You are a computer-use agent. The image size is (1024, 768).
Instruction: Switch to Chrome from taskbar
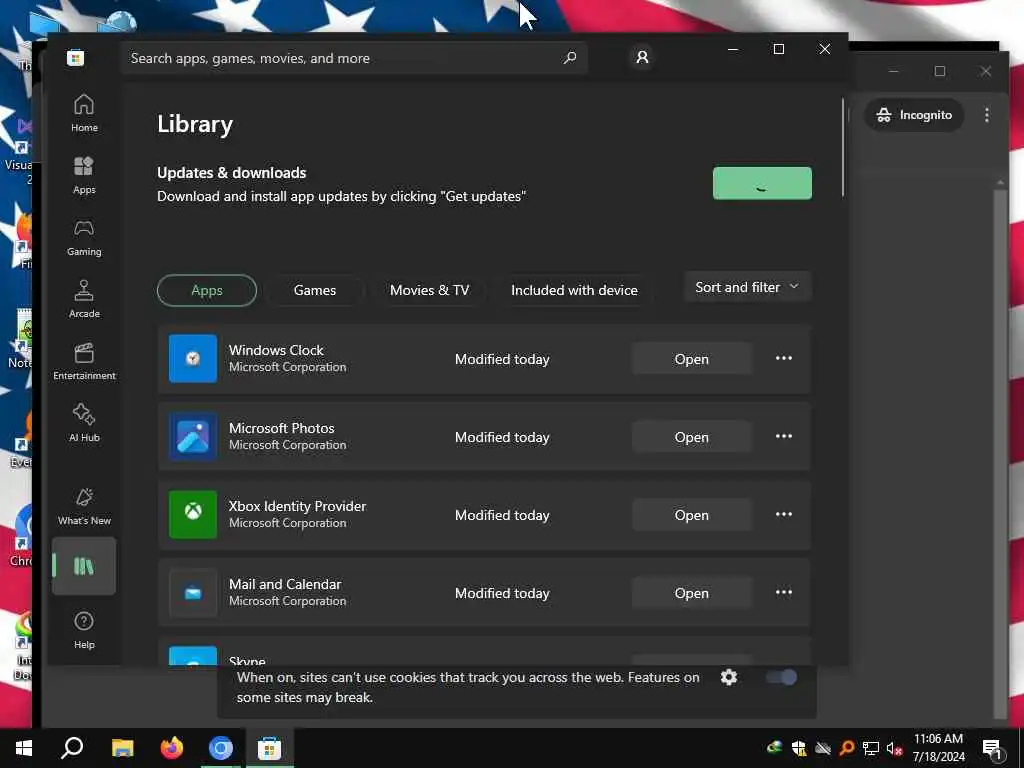pyautogui.click(x=221, y=748)
